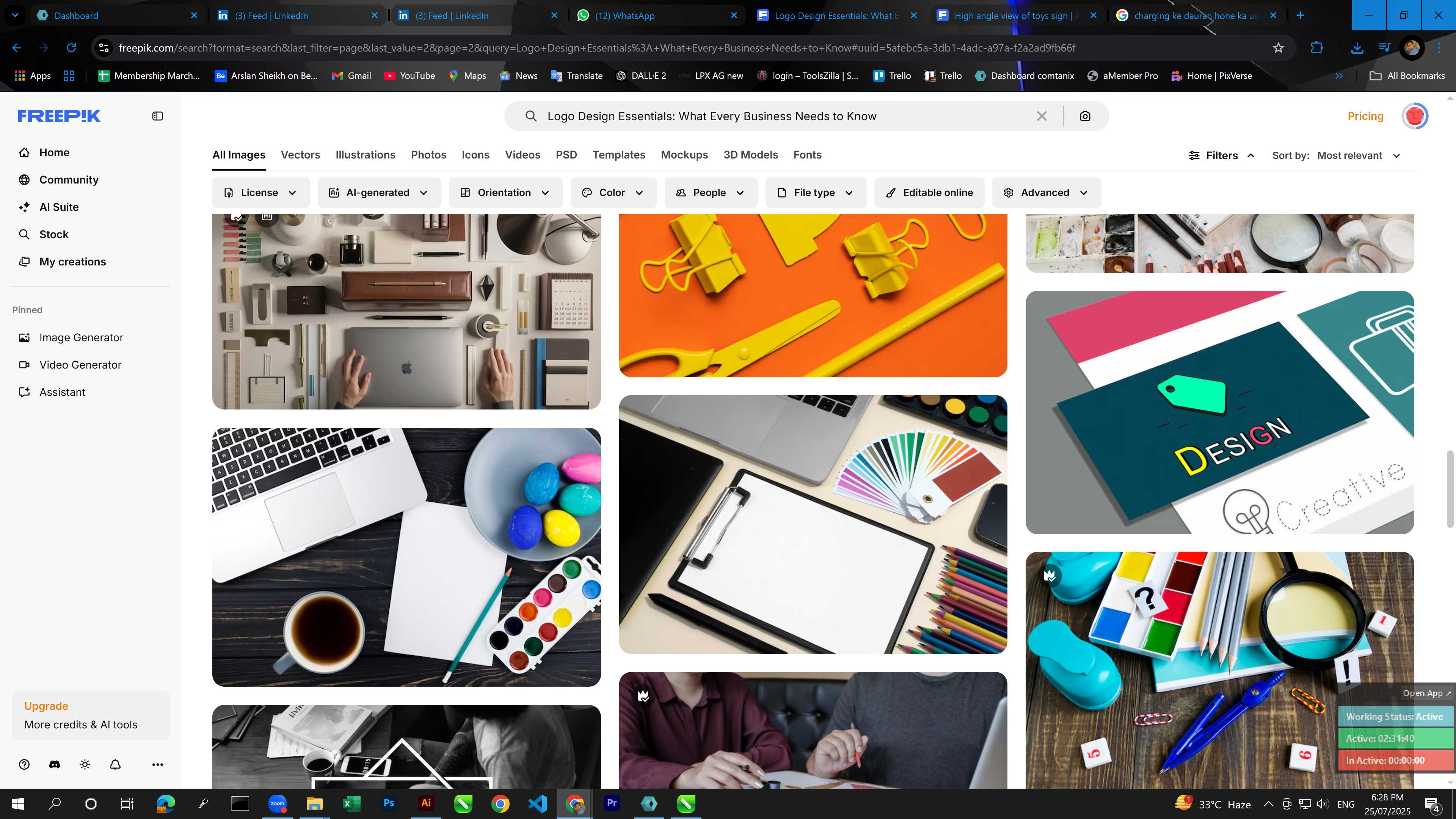Switch to the Templates tab
Viewport: 1456px width, 819px height.
coord(618,155)
